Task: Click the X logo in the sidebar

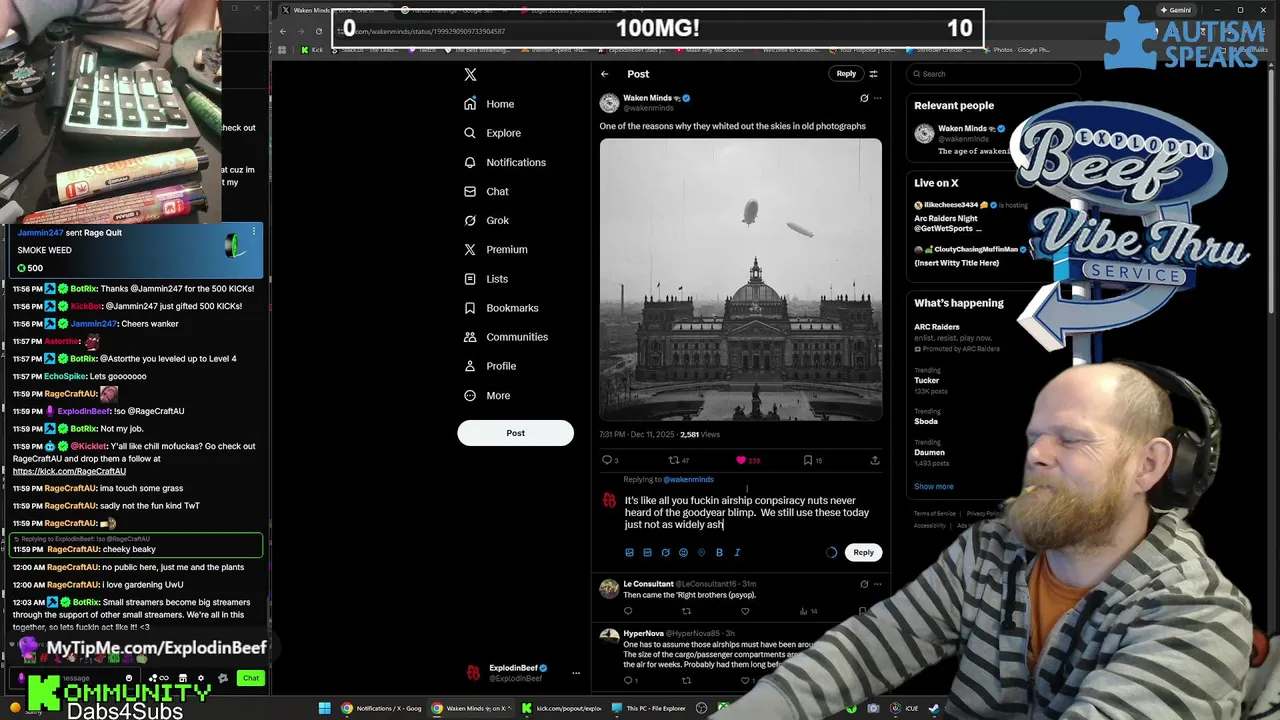Action: 470,74
